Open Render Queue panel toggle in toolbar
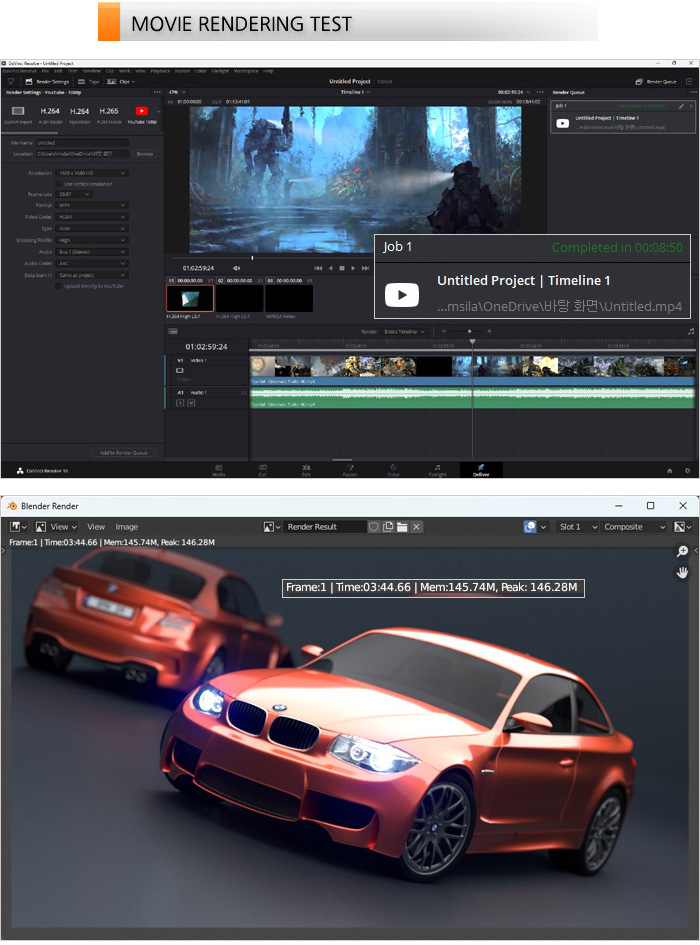 (x=656, y=81)
